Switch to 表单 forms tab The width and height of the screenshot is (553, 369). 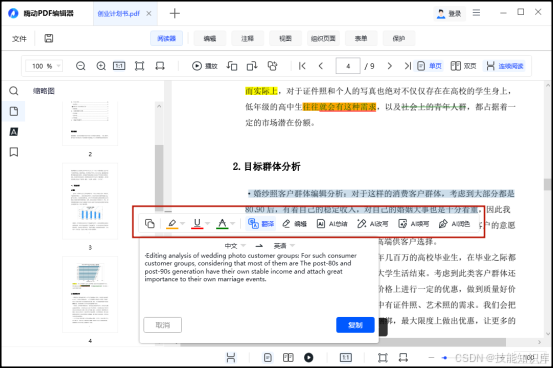[x=361, y=38]
